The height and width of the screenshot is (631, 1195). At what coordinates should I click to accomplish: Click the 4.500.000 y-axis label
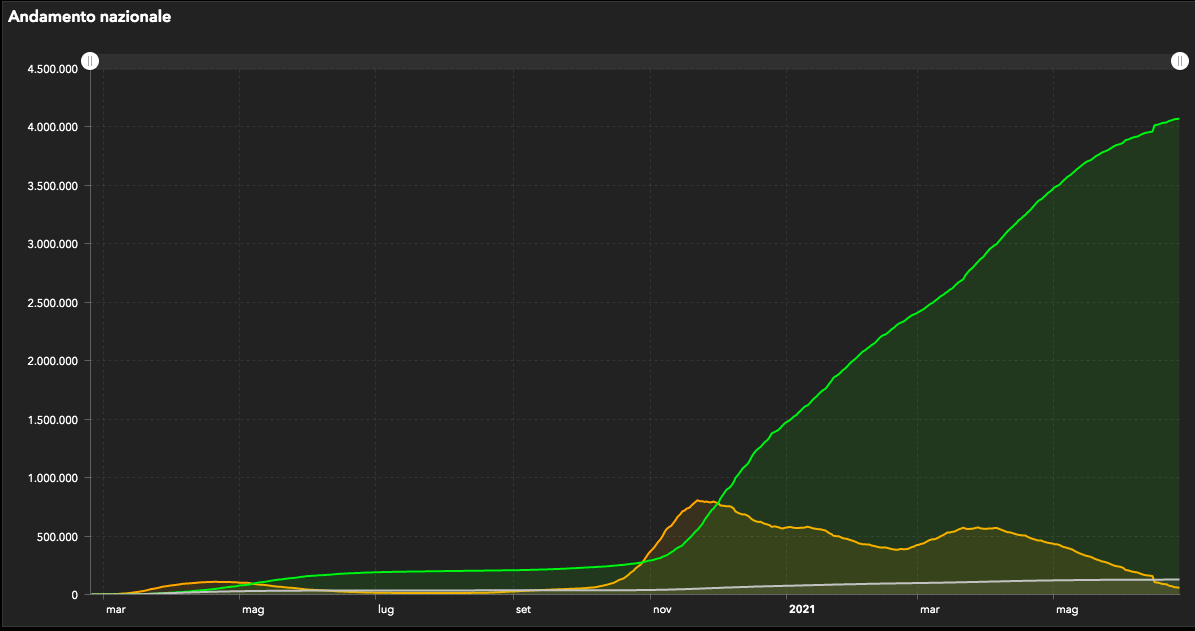55,69
